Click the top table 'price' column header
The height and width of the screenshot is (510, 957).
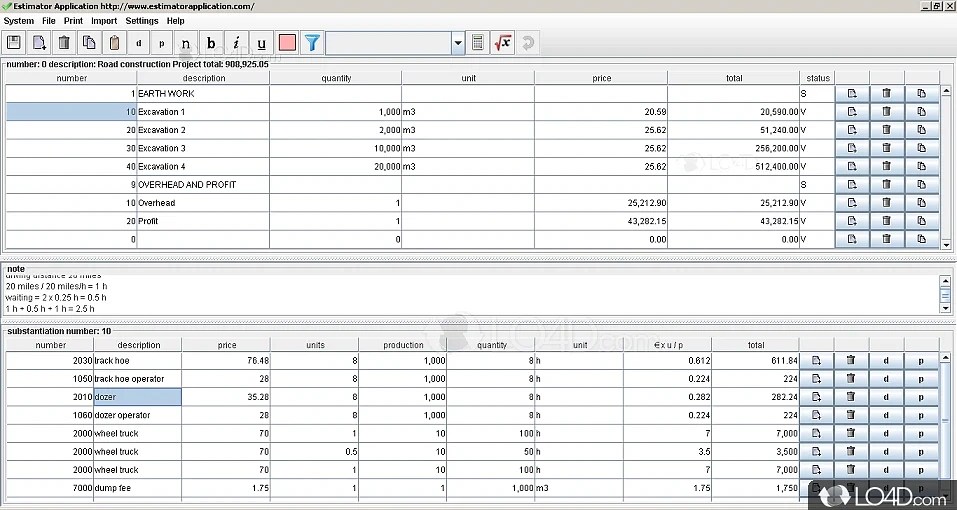pos(601,78)
